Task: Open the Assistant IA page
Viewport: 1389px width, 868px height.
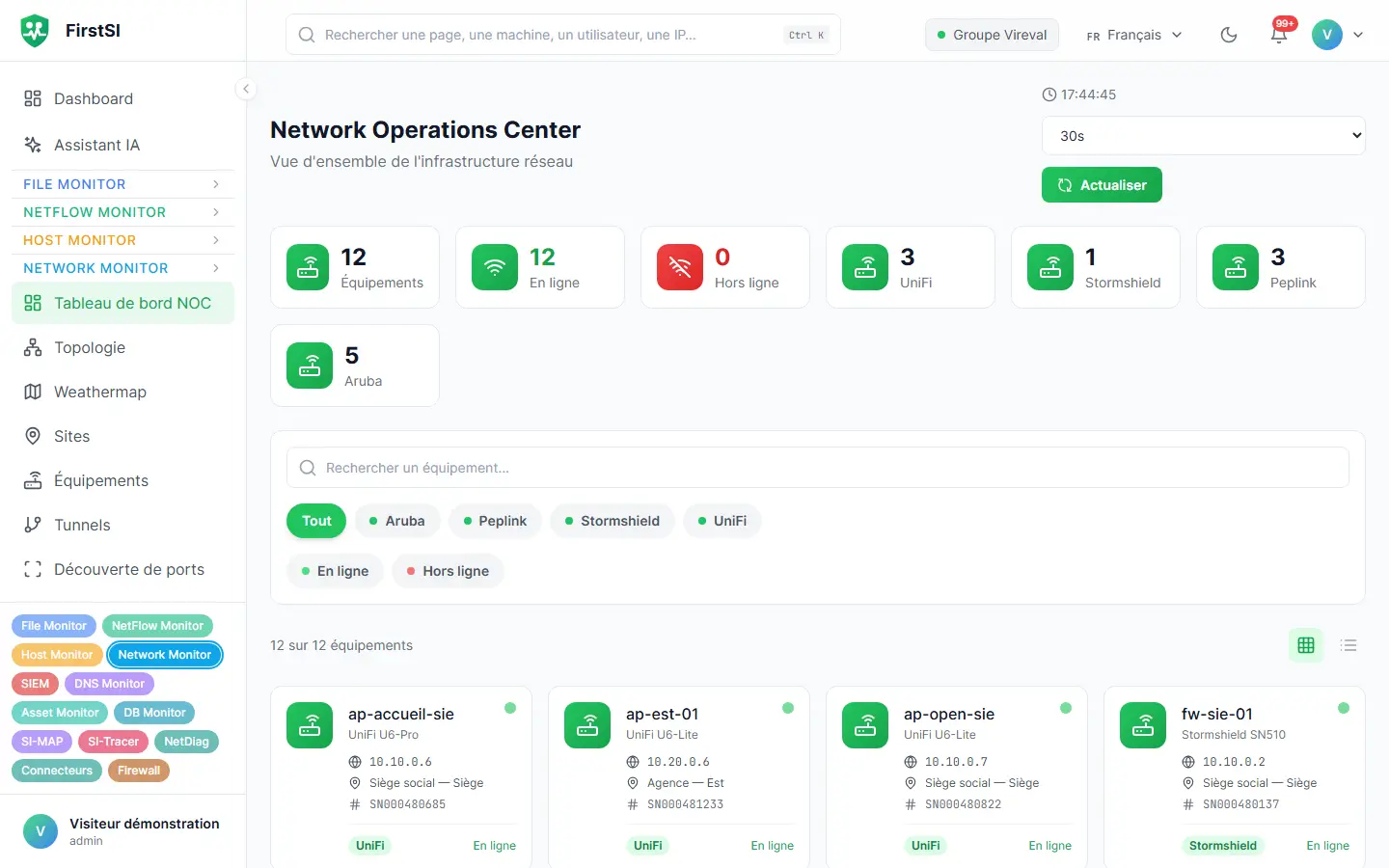Action: 123,145
